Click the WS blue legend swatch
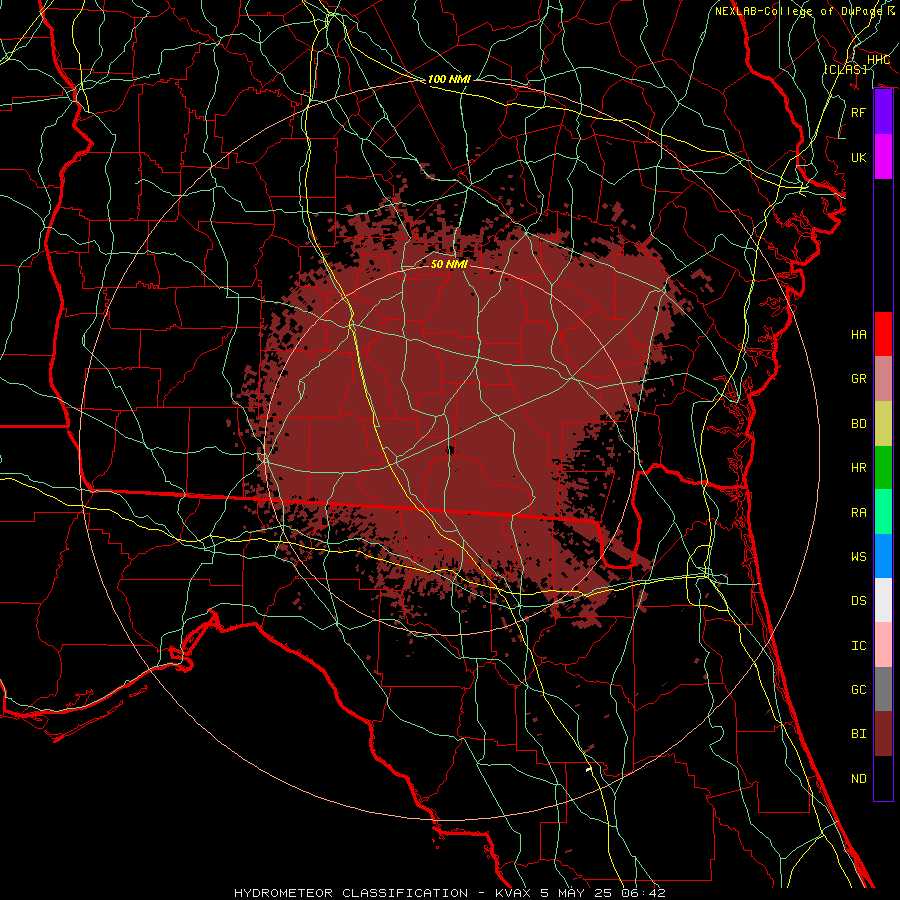 click(x=883, y=556)
